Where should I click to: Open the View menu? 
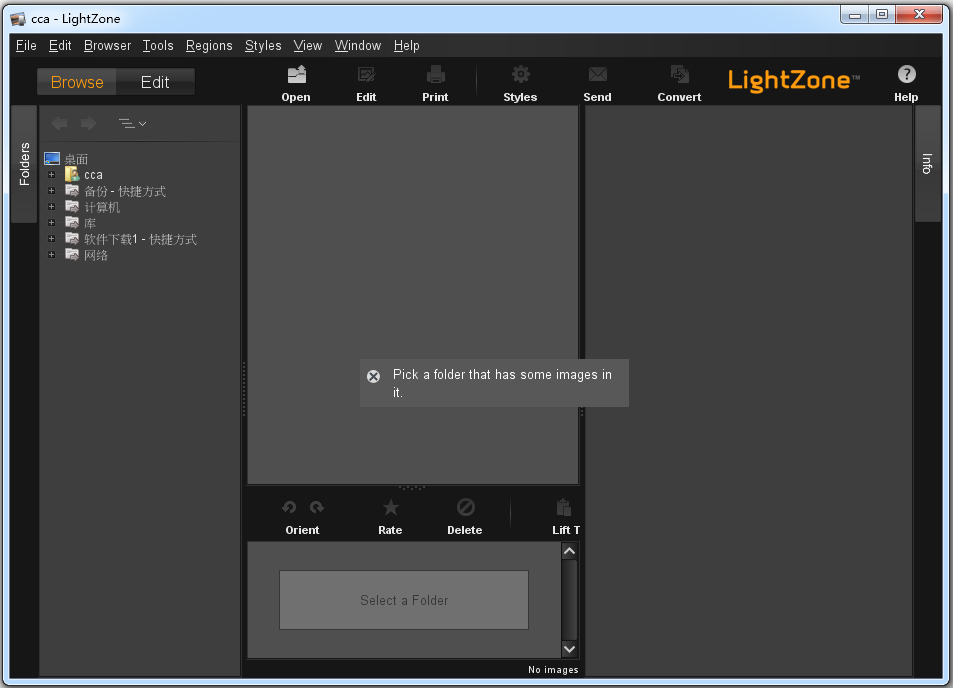point(308,46)
